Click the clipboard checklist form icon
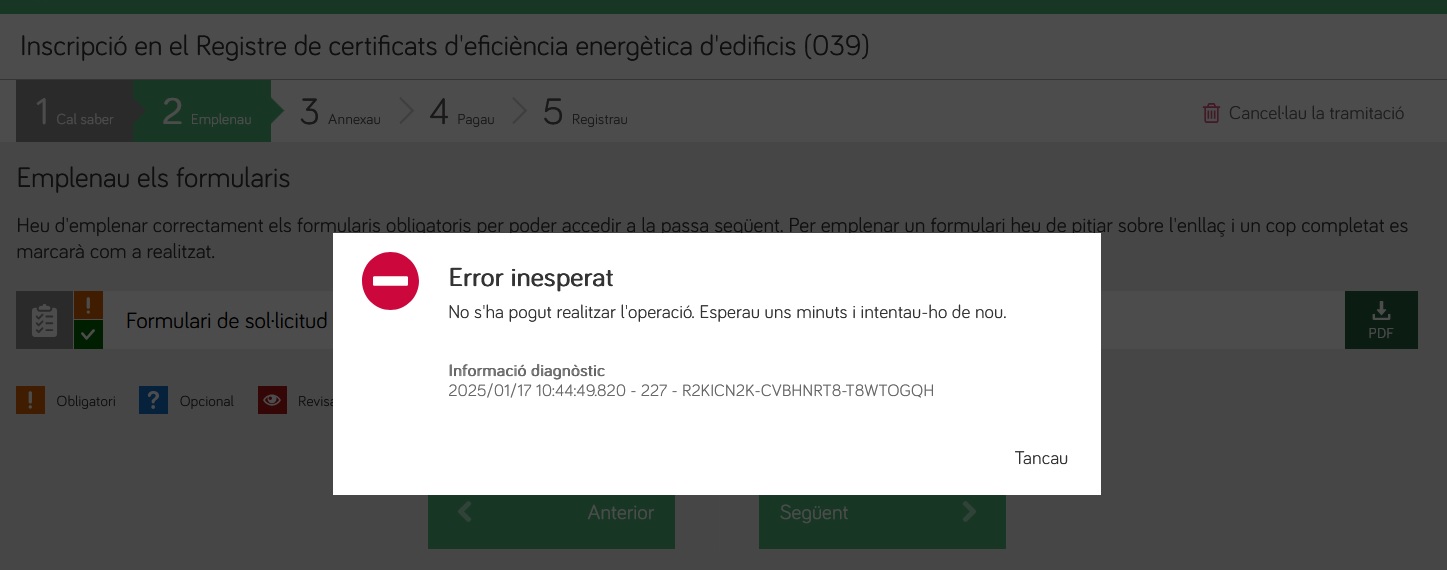 44,321
